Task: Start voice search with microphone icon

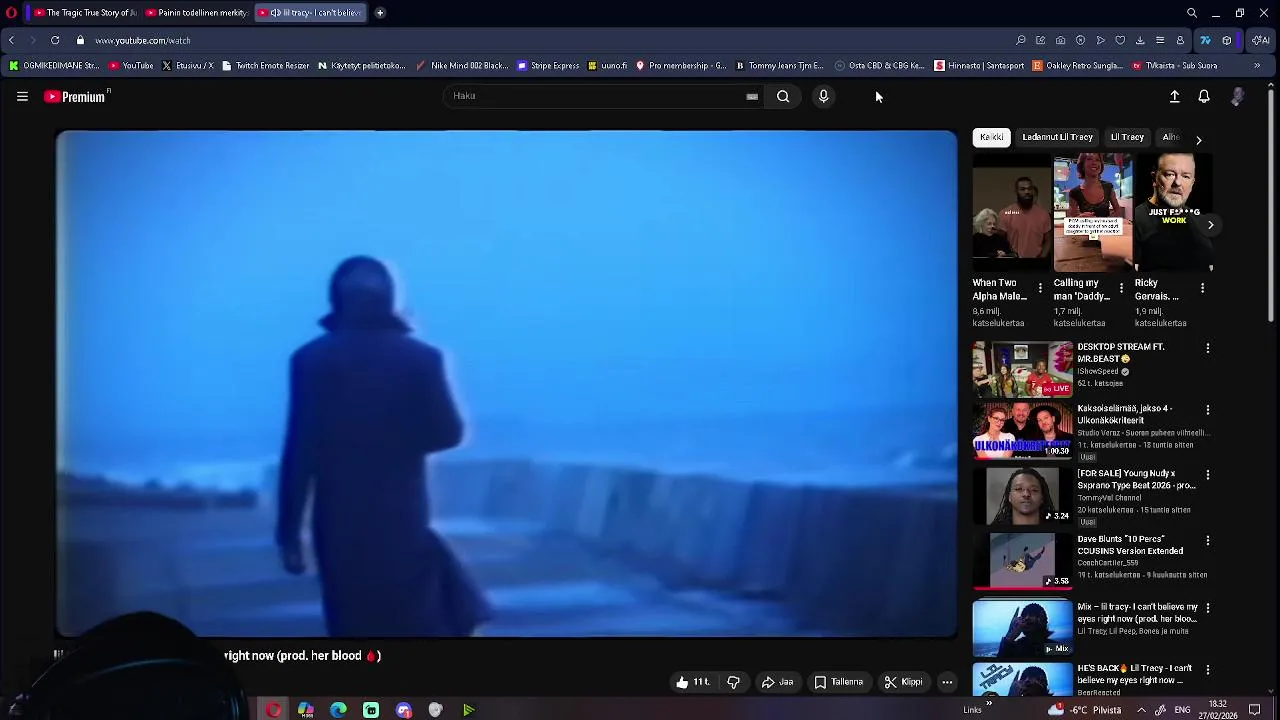Action: click(x=823, y=96)
